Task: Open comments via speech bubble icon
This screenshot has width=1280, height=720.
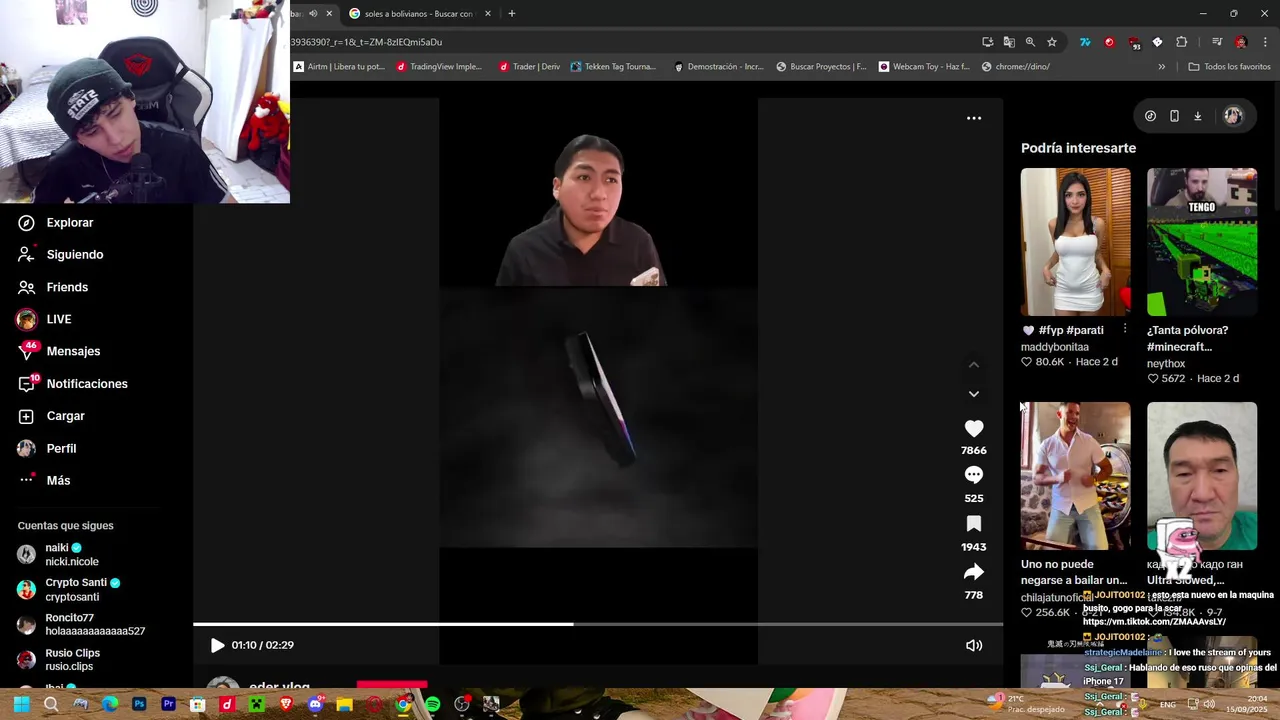Action: [974, 475]
